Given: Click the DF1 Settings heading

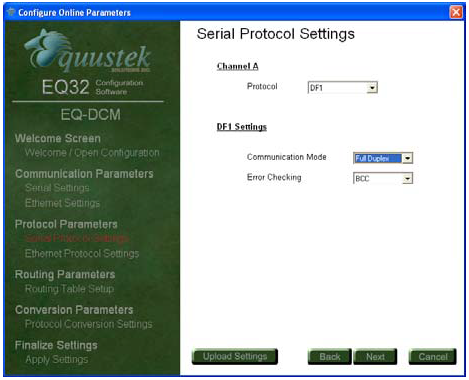Looking at the screenshot, I should [242, 127].
